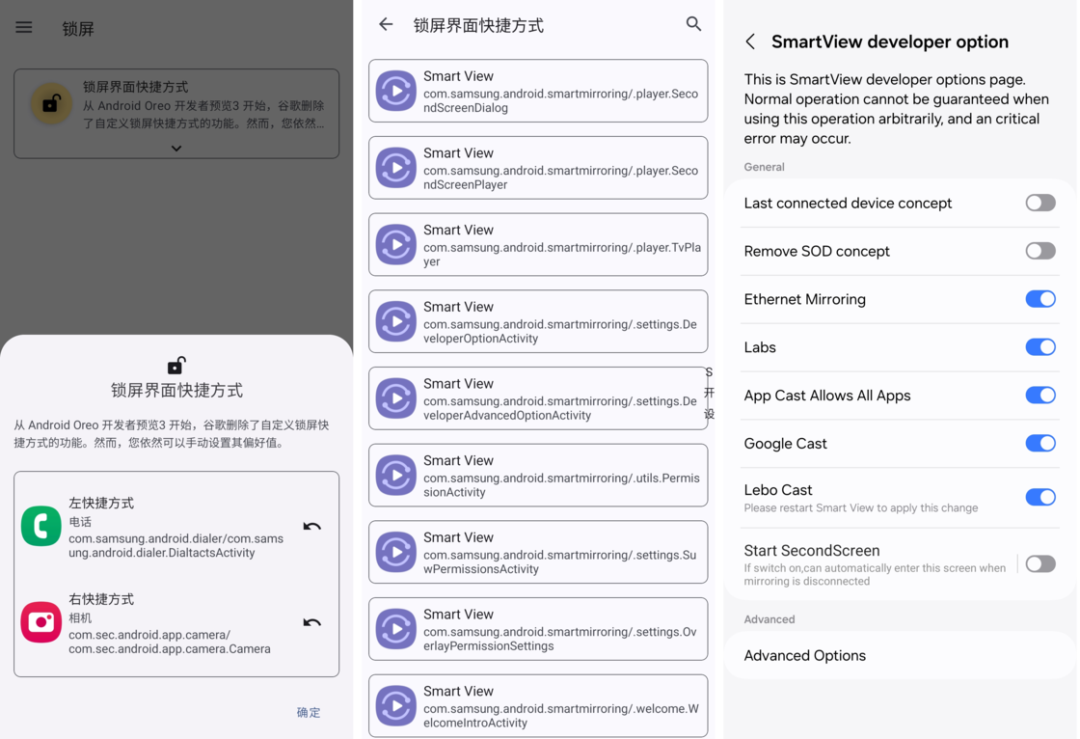Tap Smart View icon for DeveloperAdvancedOptionActivity
The width and height of the screenshot is (1080, 739).
pyautogui.click(x=396, y=399)
